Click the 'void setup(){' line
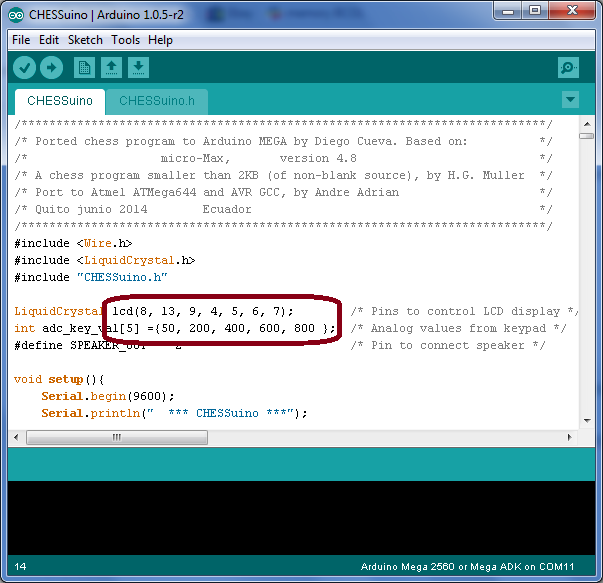 click(59, 380)
